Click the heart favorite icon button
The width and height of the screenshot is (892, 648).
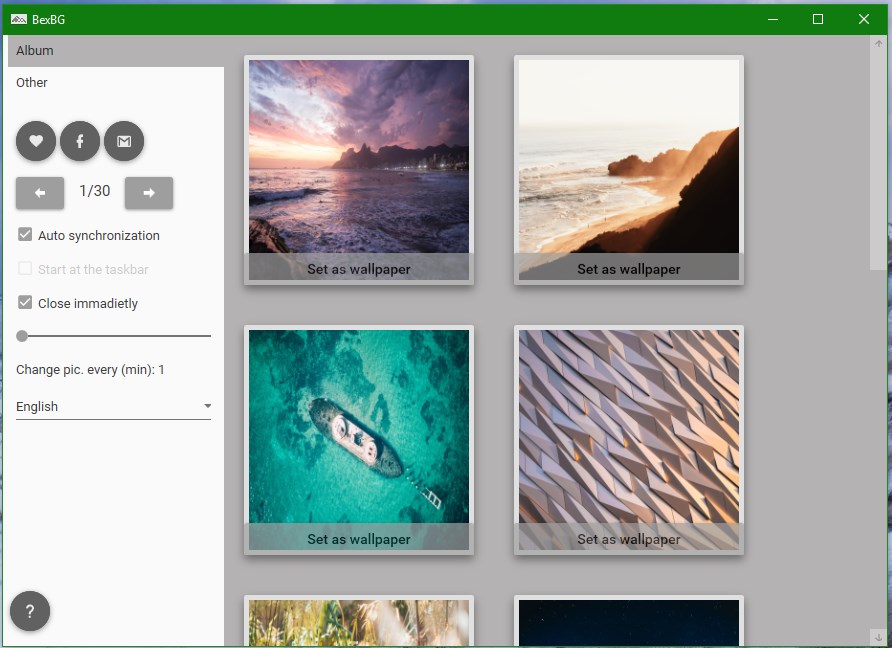(36, 141)
